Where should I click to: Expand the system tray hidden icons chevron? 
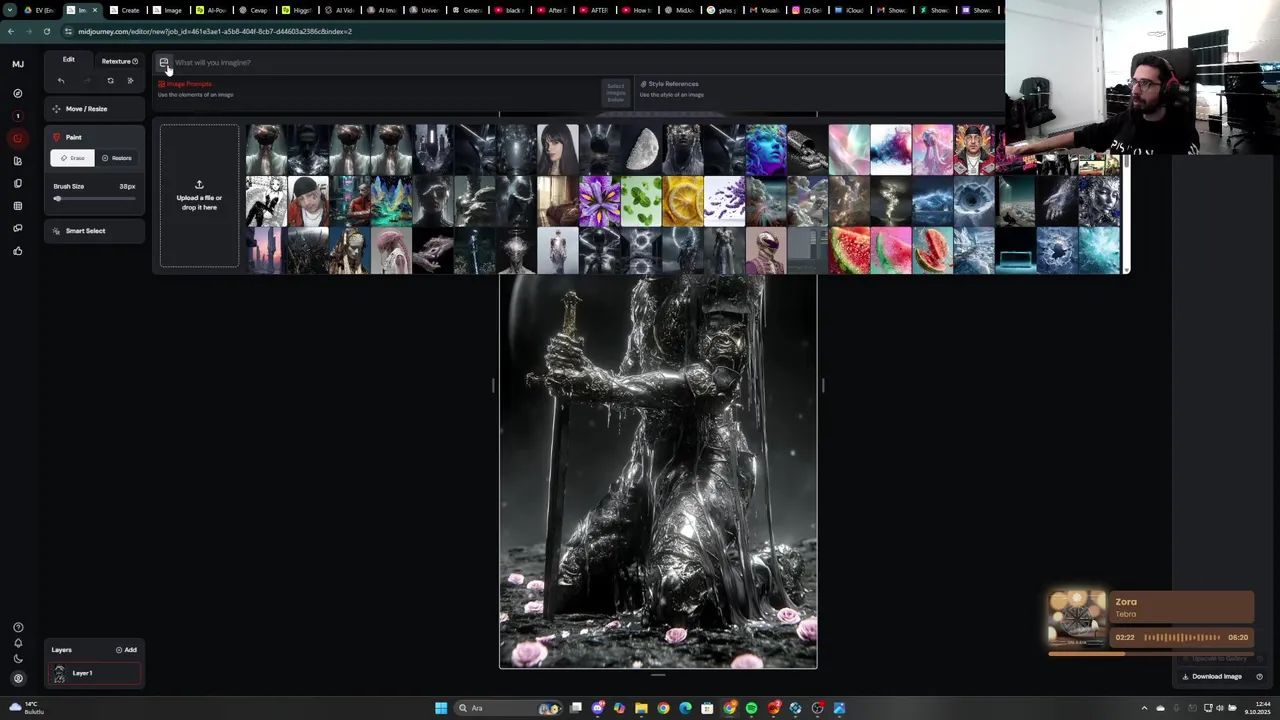[1145, 708]
